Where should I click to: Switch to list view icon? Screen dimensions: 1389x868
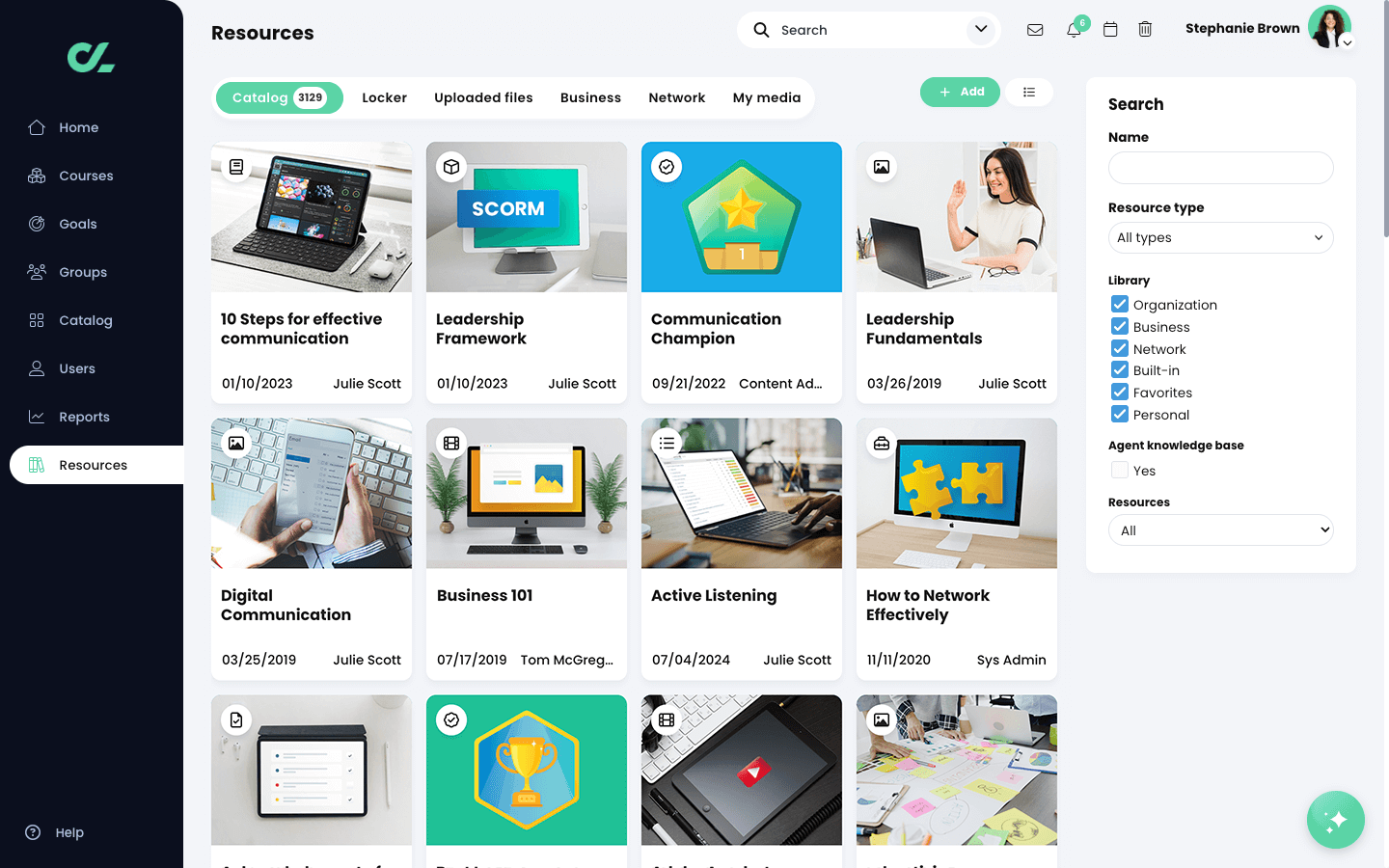pyautogui.click(x=1029, y=92)
